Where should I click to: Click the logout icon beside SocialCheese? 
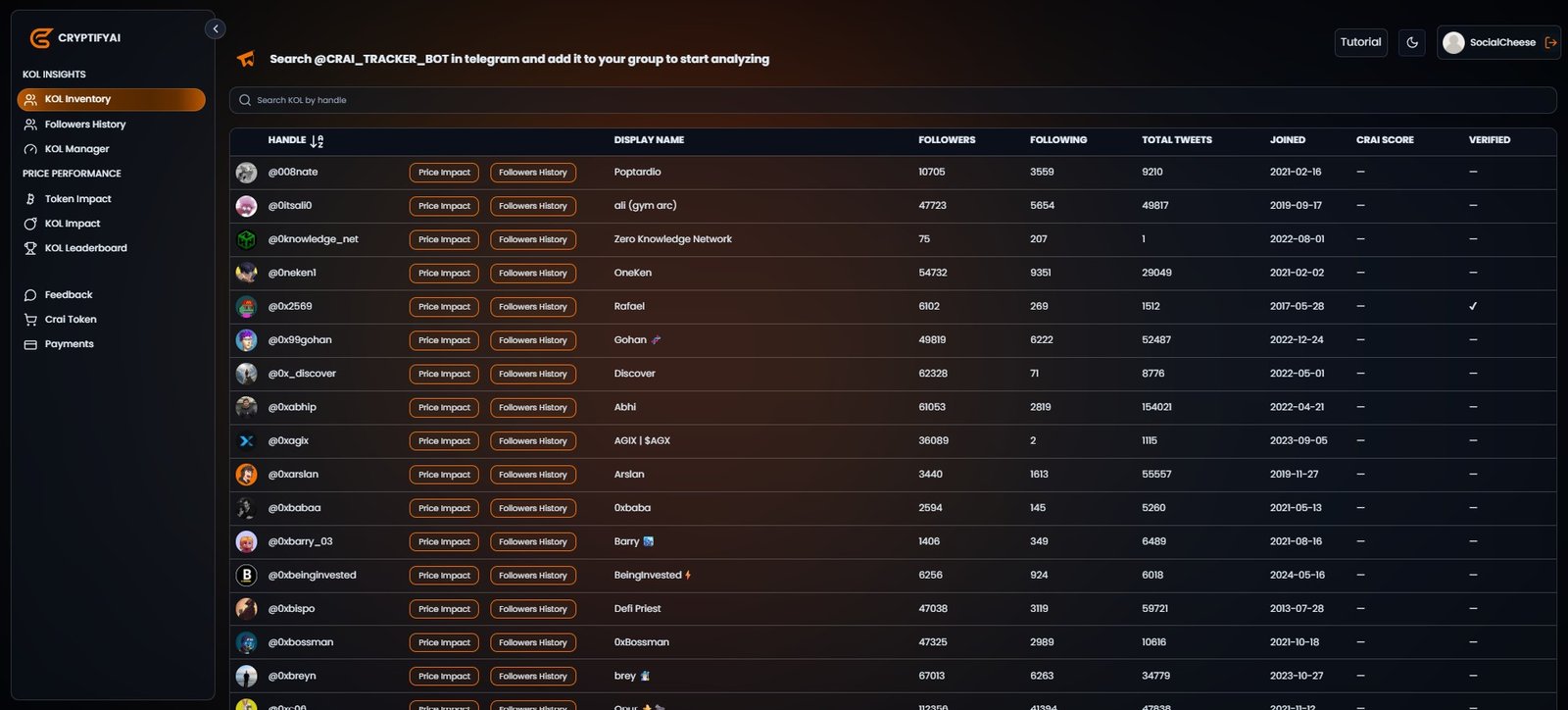pos(1550,42)
